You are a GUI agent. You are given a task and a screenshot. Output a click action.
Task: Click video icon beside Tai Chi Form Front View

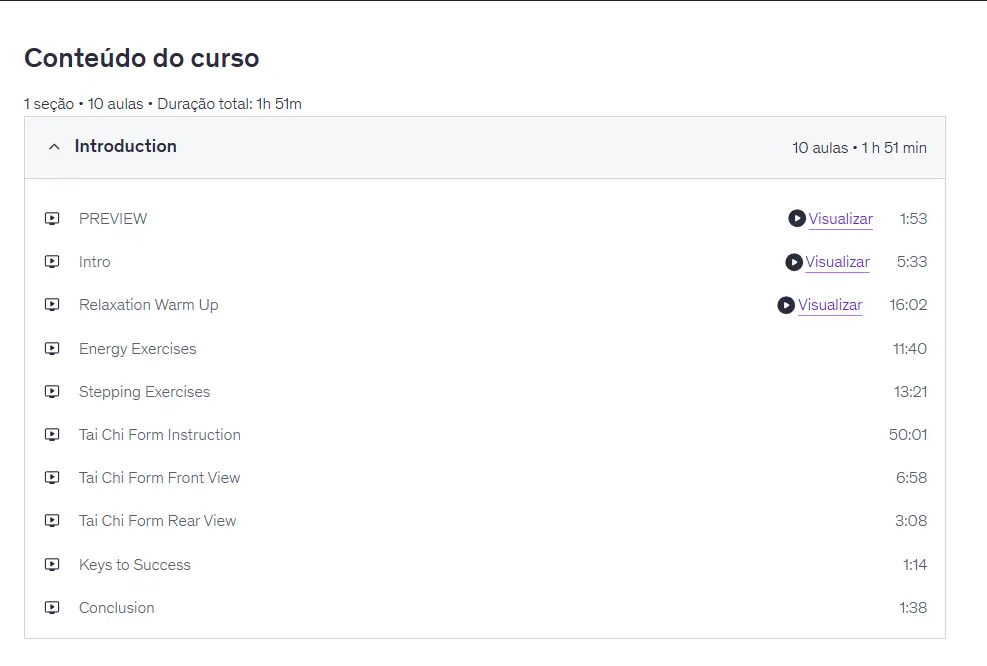[52, 478]
